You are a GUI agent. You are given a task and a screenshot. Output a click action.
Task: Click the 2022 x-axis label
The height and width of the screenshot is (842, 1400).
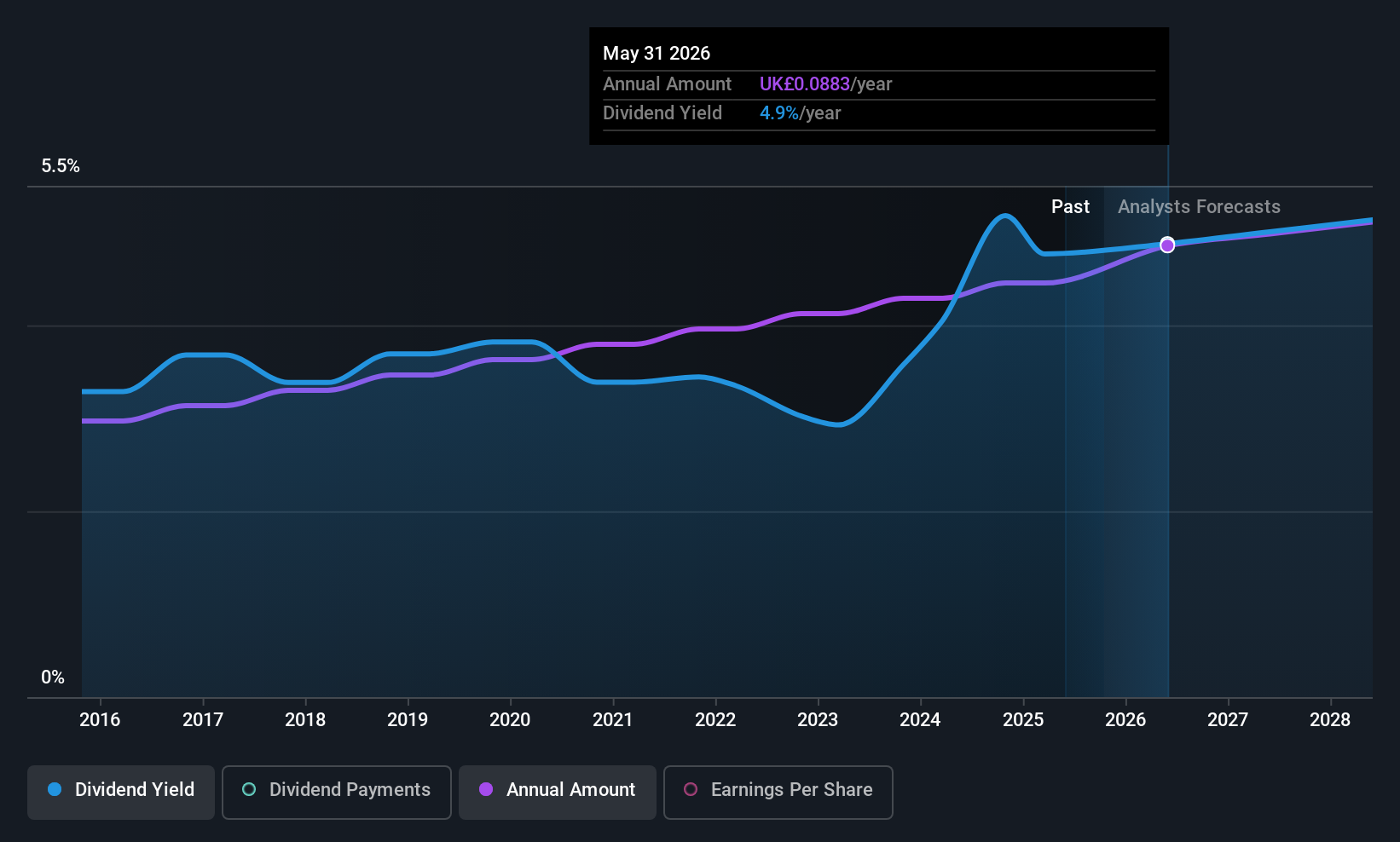pos(715,719)
